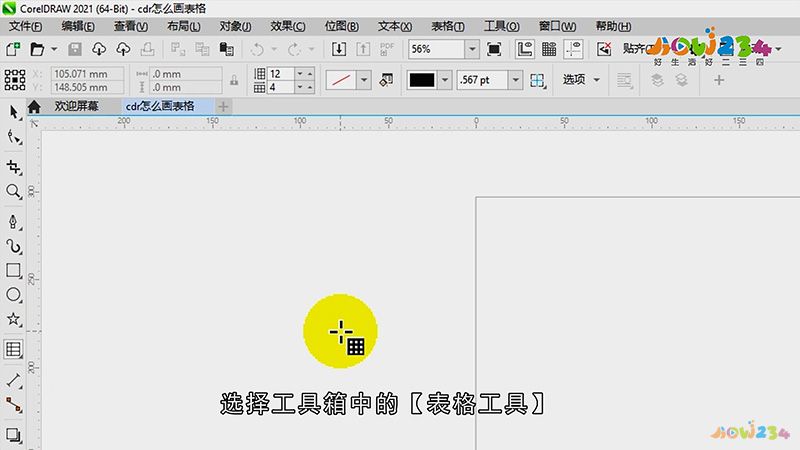Viewport: 800px width, 450px height.
Task: Select the Table tool in toolbox
Action: pyautogui.click(x=13, y=349)
